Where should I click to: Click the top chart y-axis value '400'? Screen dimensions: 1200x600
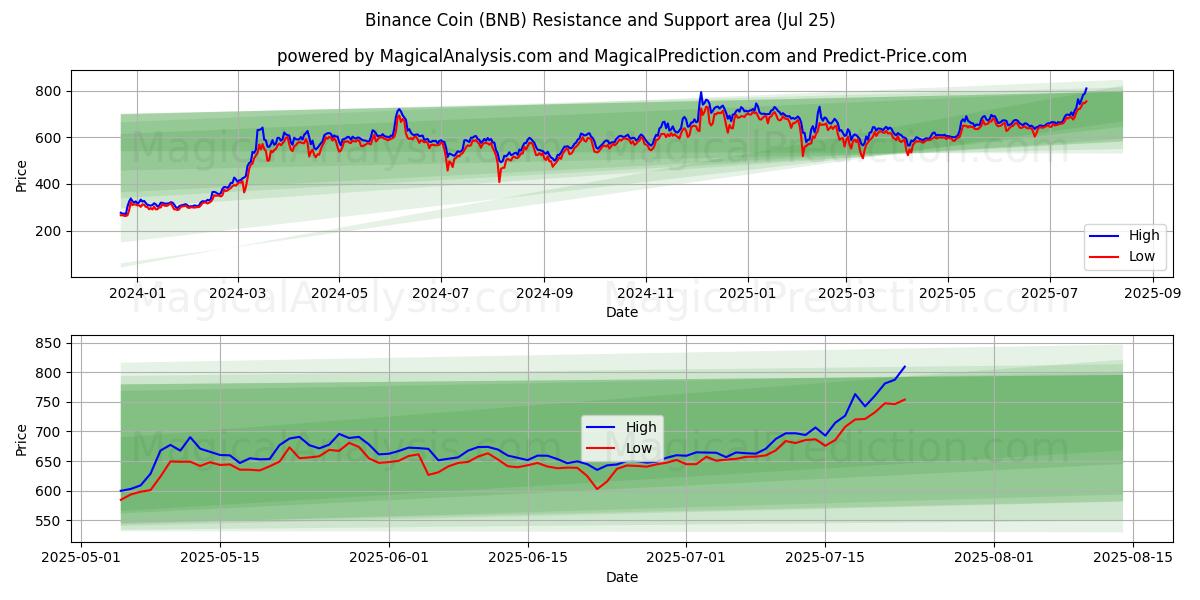point(50,185)
